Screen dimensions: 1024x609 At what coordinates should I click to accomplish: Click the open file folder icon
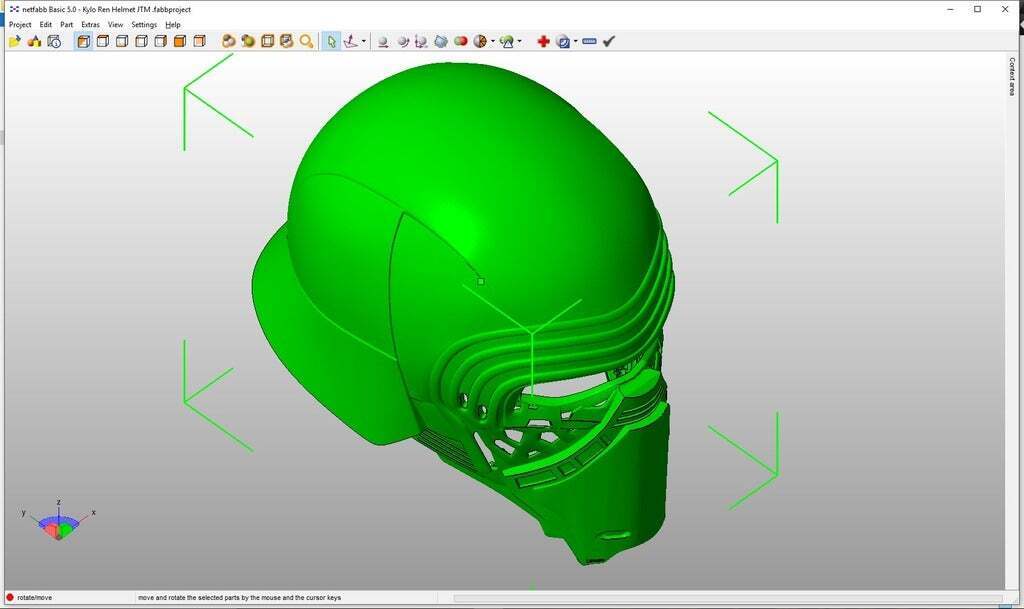14,41
